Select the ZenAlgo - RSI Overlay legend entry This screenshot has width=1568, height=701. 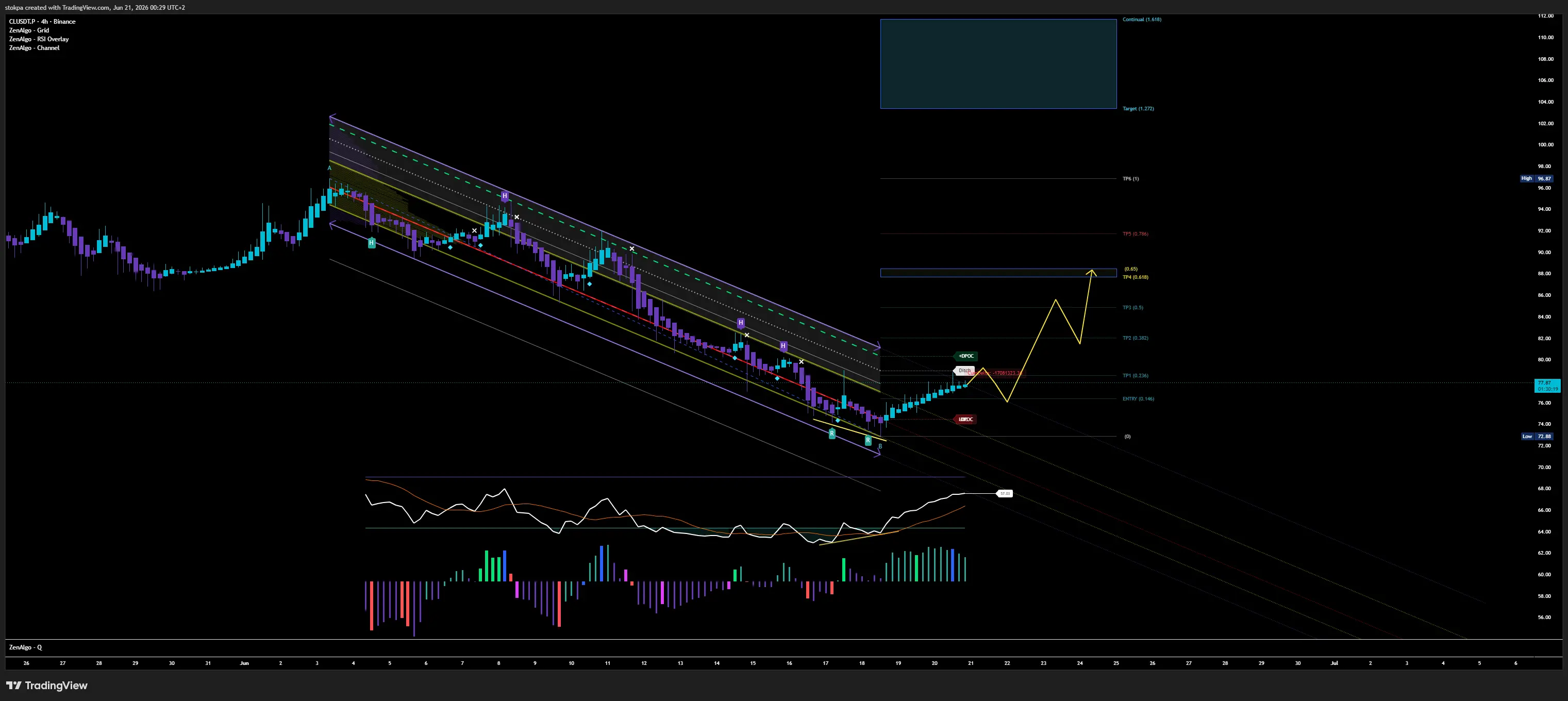pyautogui.click(x=38, y=39)
